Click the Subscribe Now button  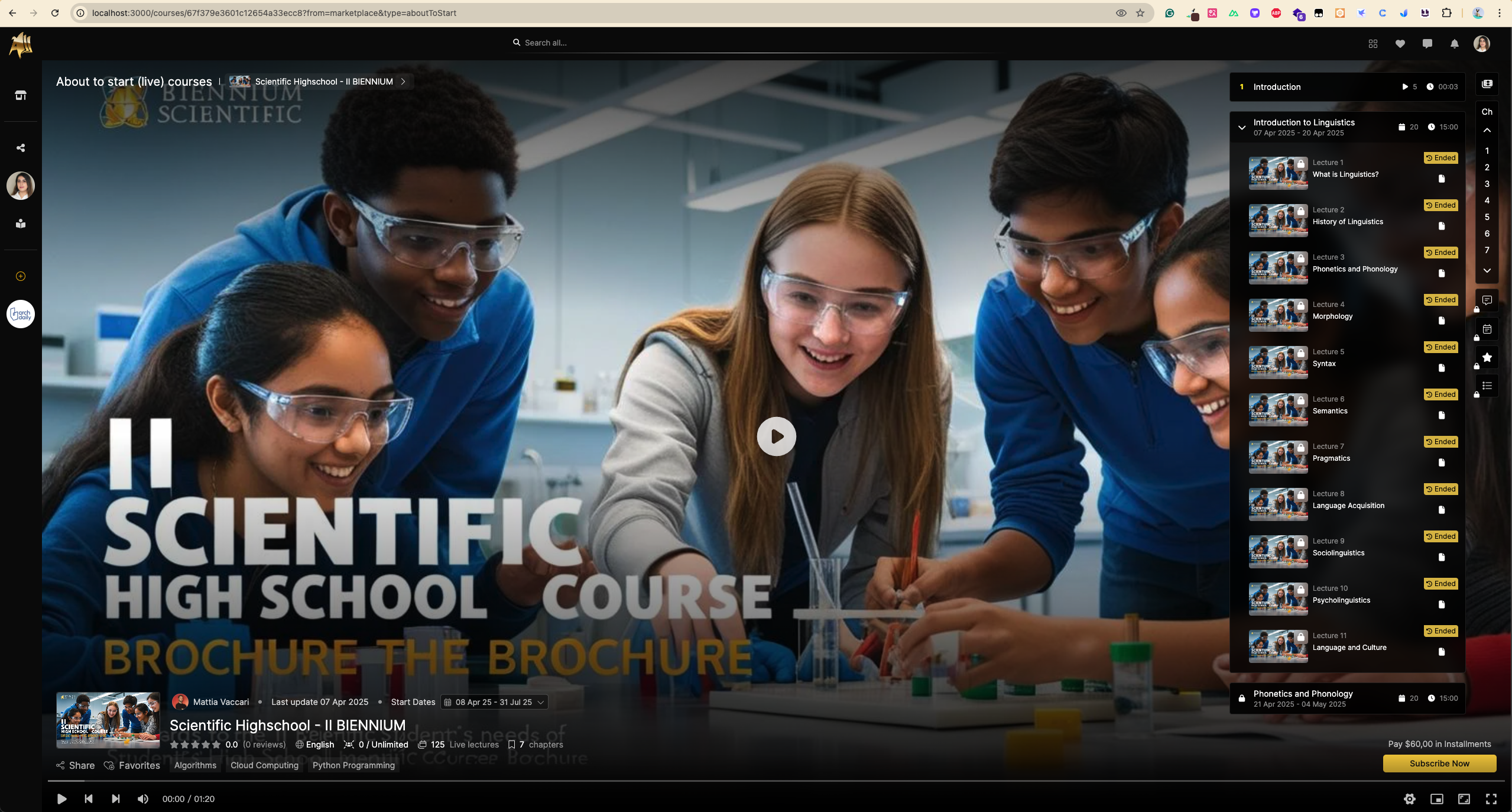pos(1439,764)
